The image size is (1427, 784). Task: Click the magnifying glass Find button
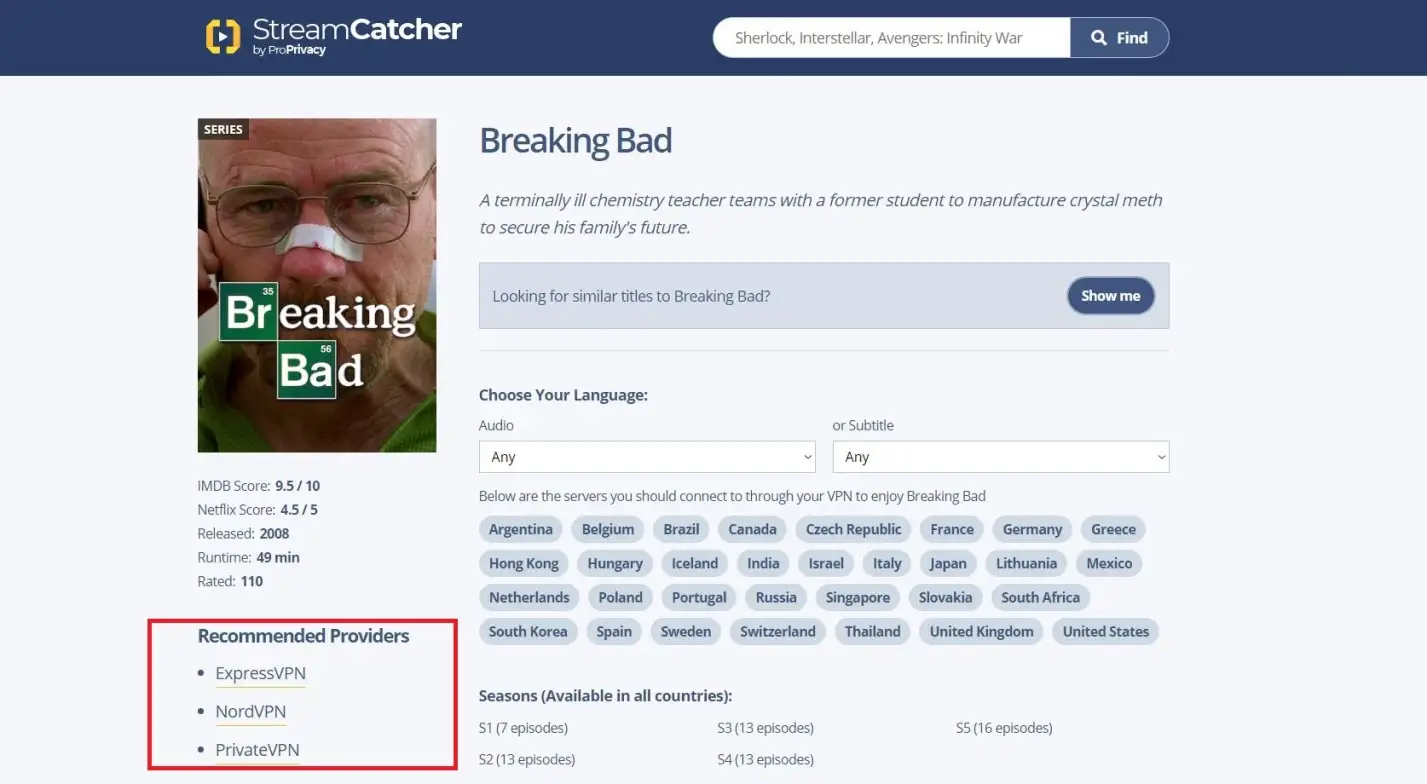tap(1118, 38)
